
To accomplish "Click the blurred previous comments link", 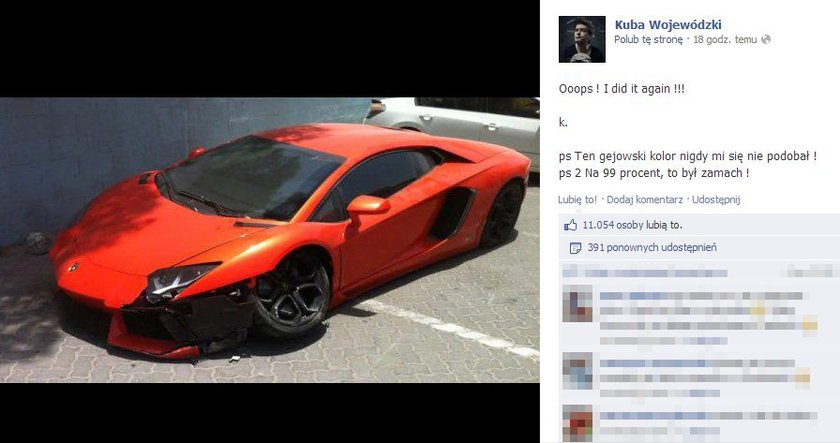I will click(645, 273).
